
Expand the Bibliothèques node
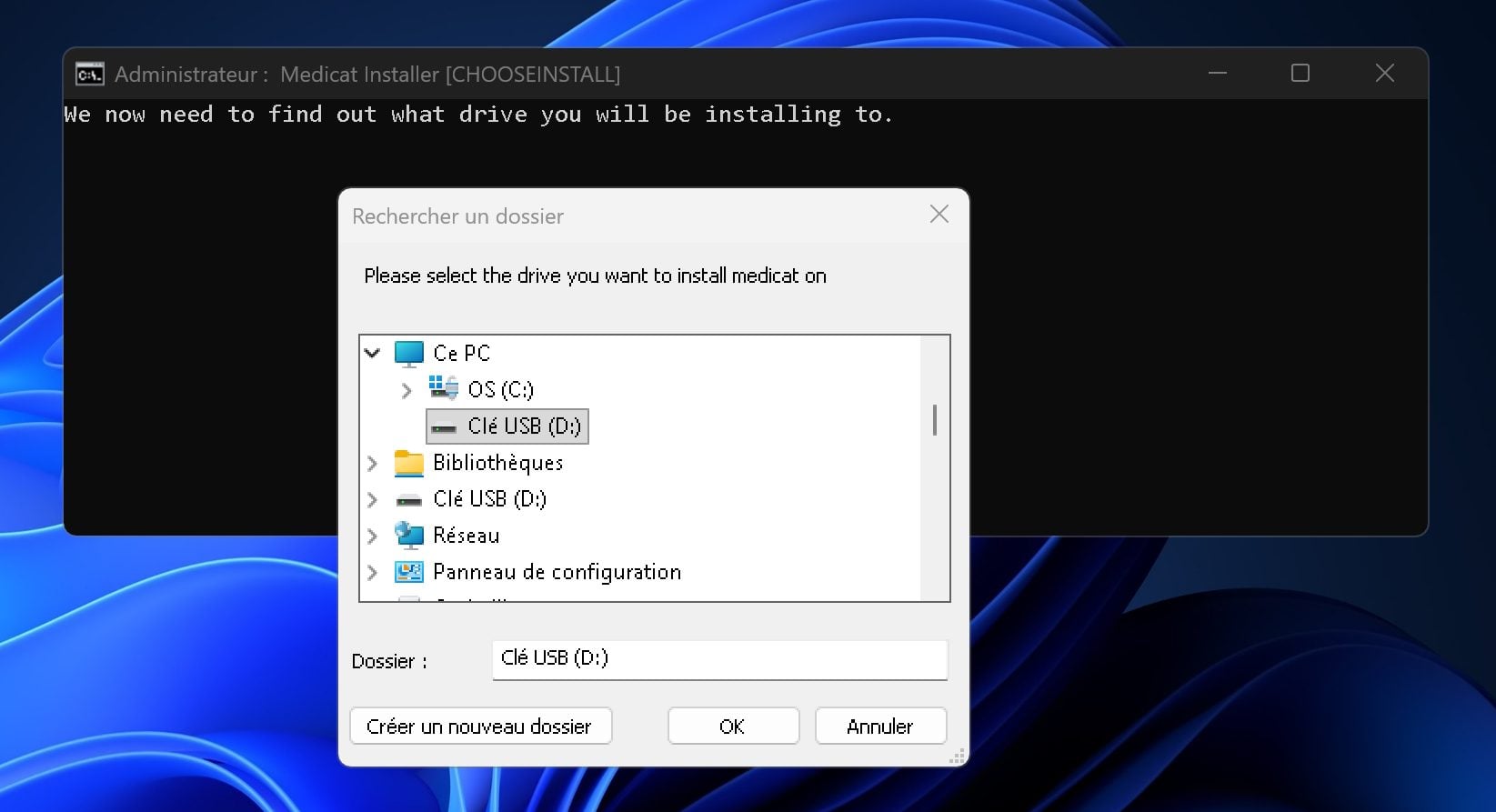372,463
